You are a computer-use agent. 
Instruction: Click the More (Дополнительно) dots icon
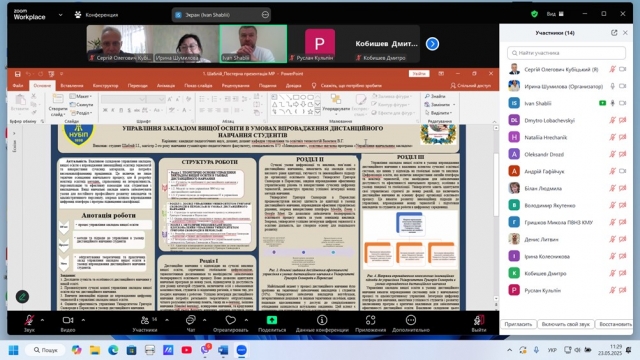(x=411, y=320)
